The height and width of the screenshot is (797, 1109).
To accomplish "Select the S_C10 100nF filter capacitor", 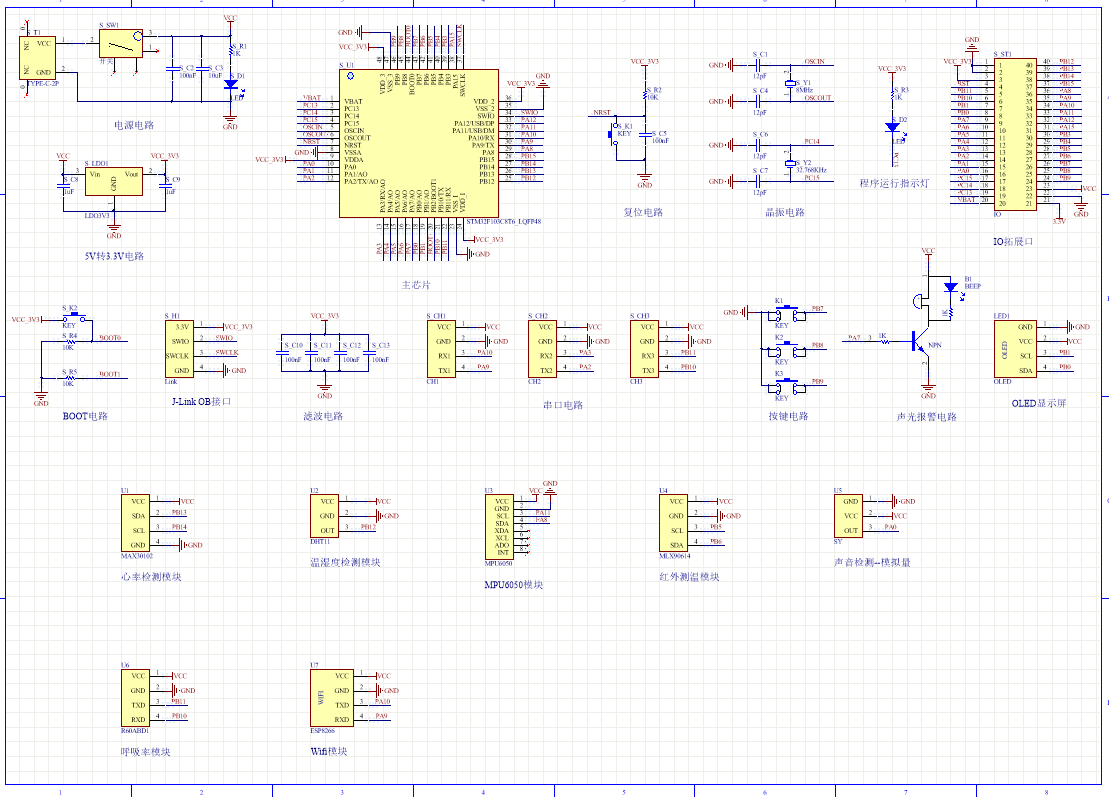I will click(281, 351).
